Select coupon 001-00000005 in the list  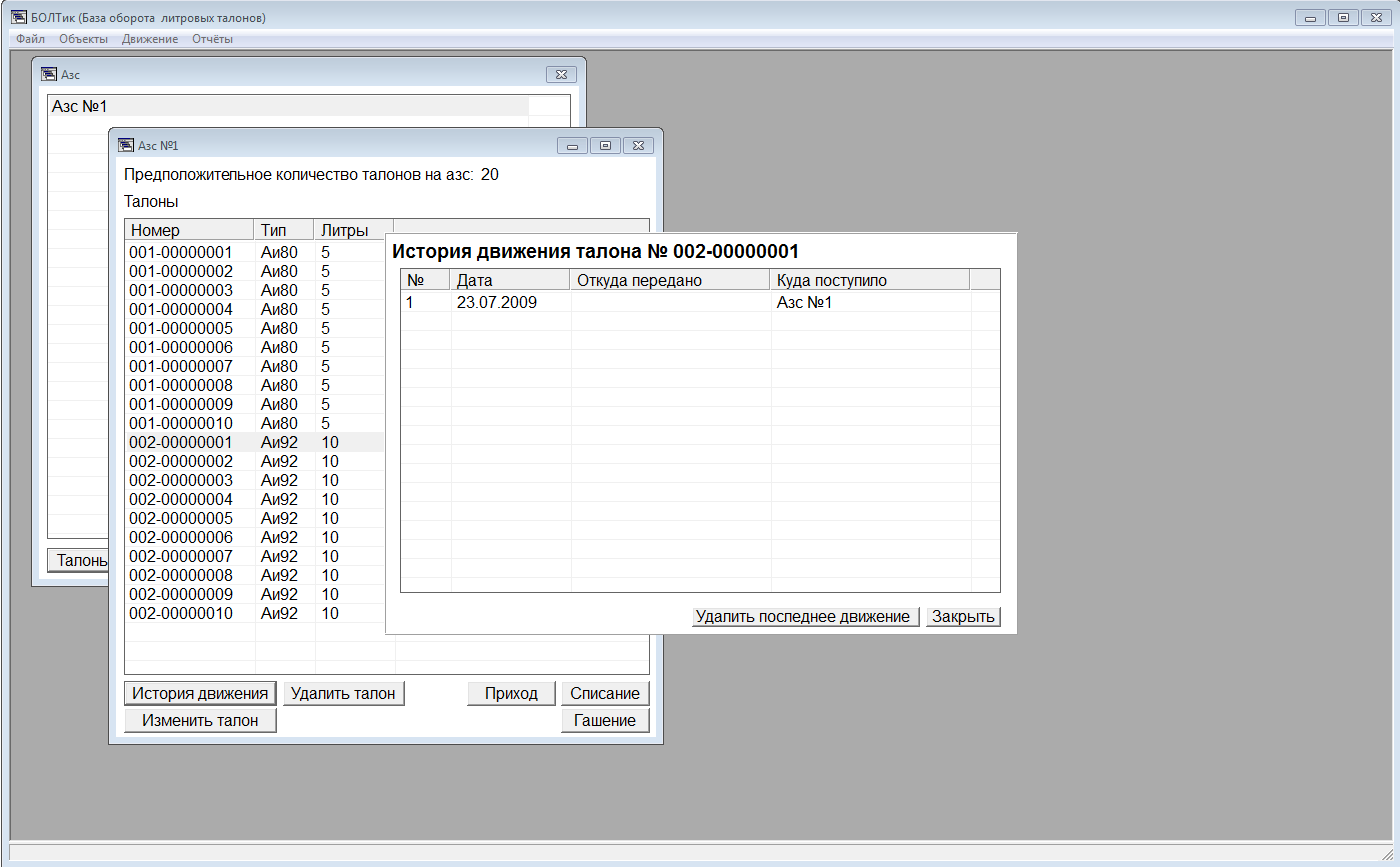pyautogui.click(x=181, y=328)
